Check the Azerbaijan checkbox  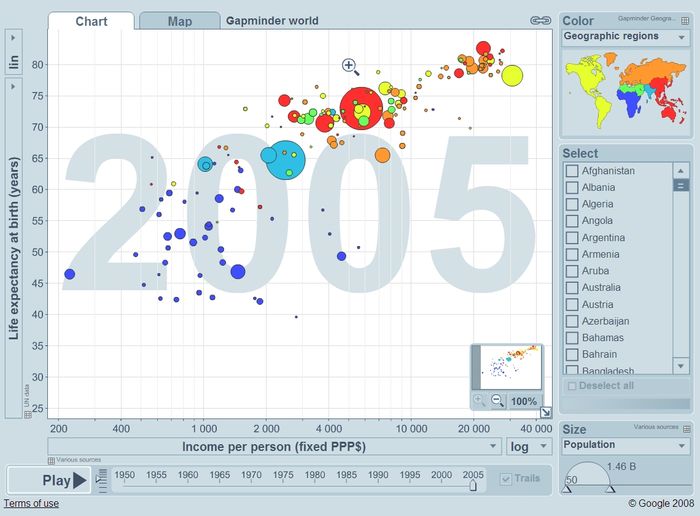coord(571,321)
